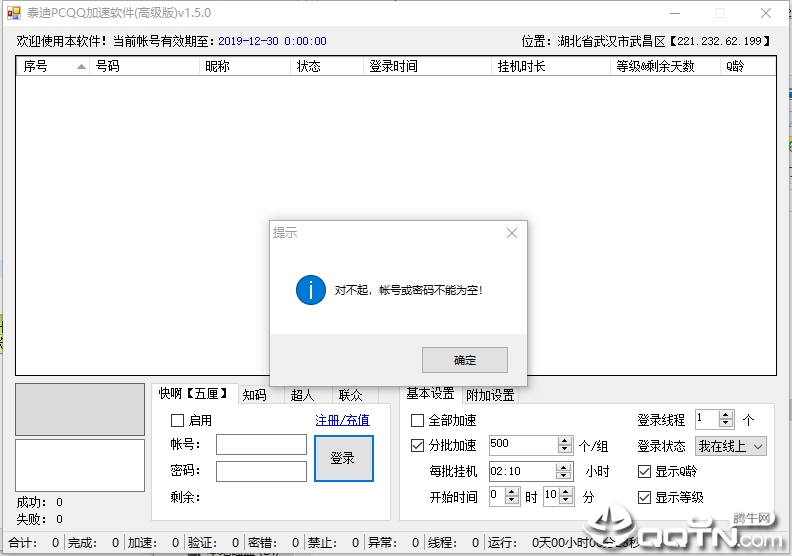Image resolution: width=792 pixels, height=556 pixels.
Task: Click the blue info icon in the dialog
Action: tap(311, 290)
